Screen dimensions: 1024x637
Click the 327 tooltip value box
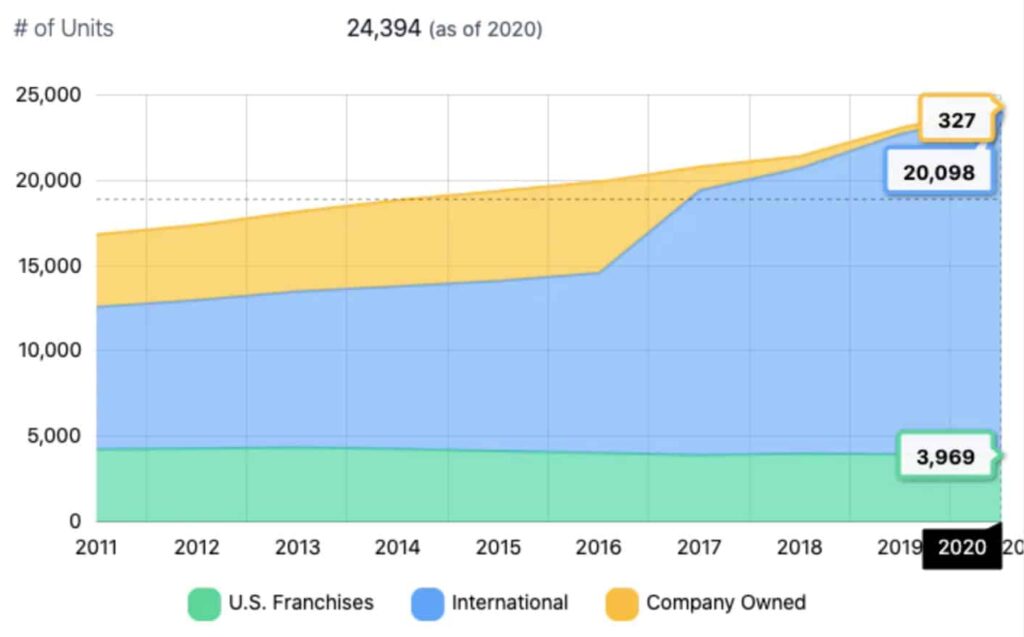click(x=957, y=122)
